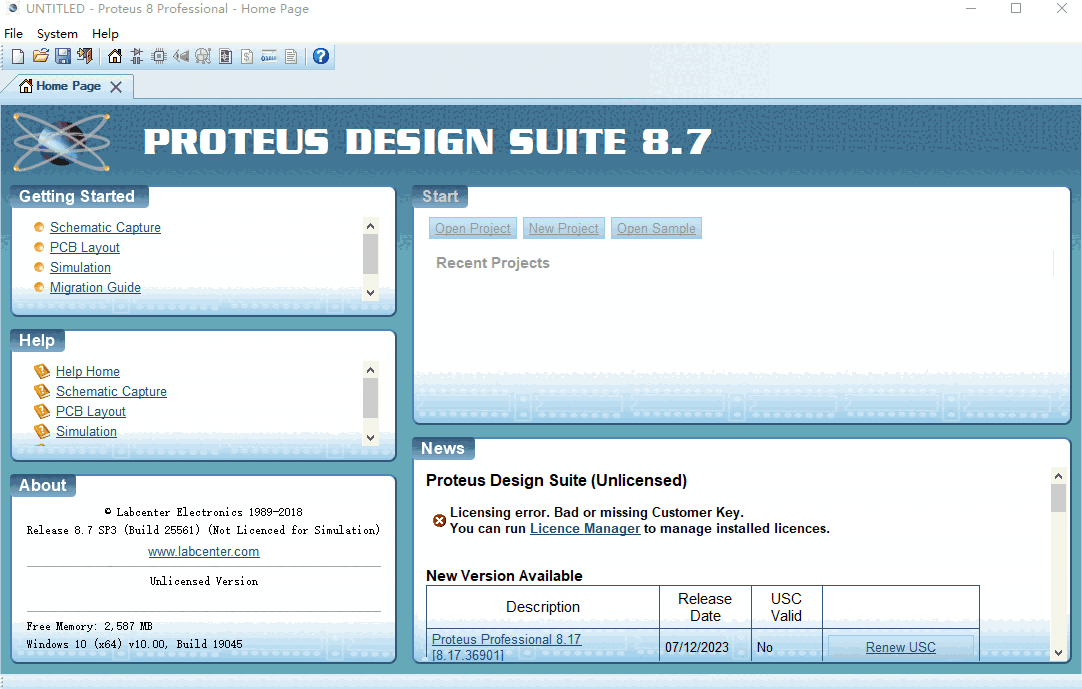Viewport: 1082px width, 689px height.
Task: Click the www.labcenter.com link
Action: (x=203, y=552)
